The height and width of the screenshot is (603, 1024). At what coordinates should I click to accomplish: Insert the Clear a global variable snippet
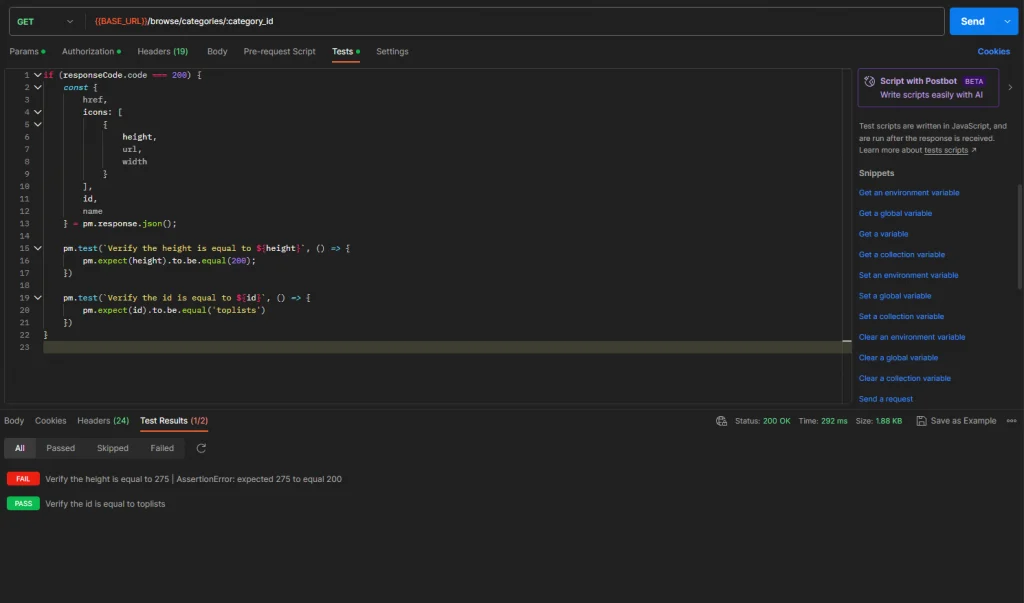click(x=898, y=358)
